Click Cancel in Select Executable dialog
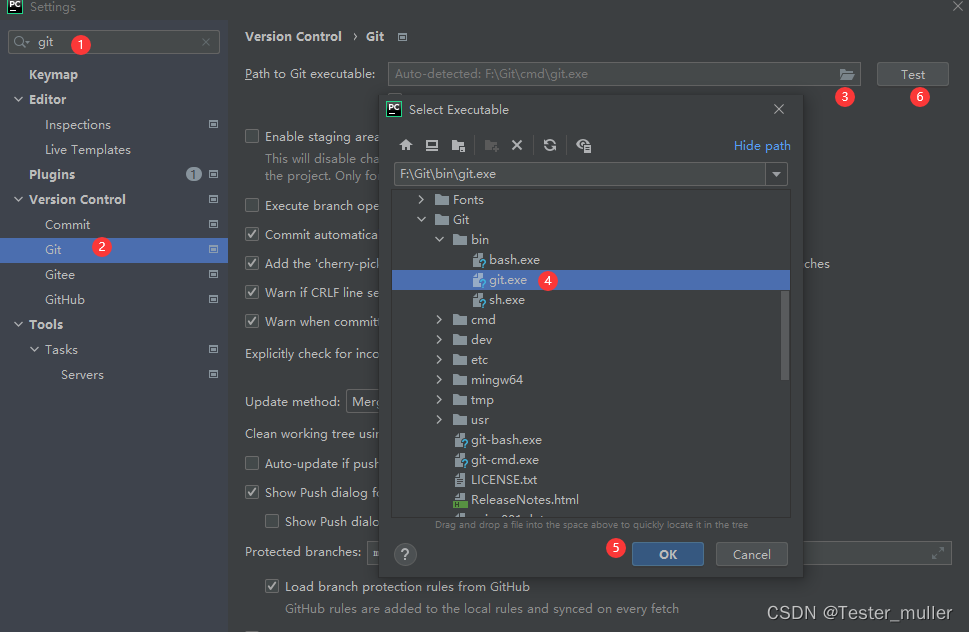The height and width of the screenshot is (632, 969). (x=751, y=554)
